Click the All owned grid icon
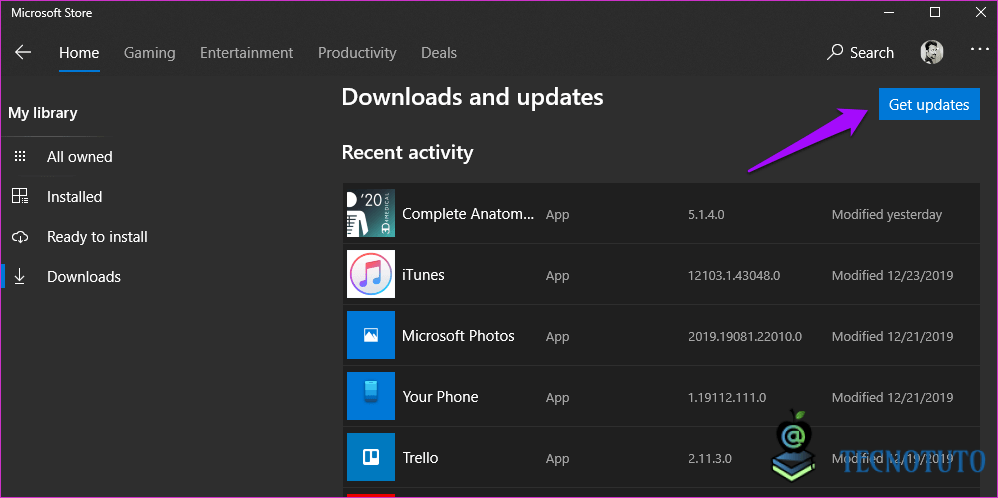Screen dimensions: 998x498 (20, 157)
